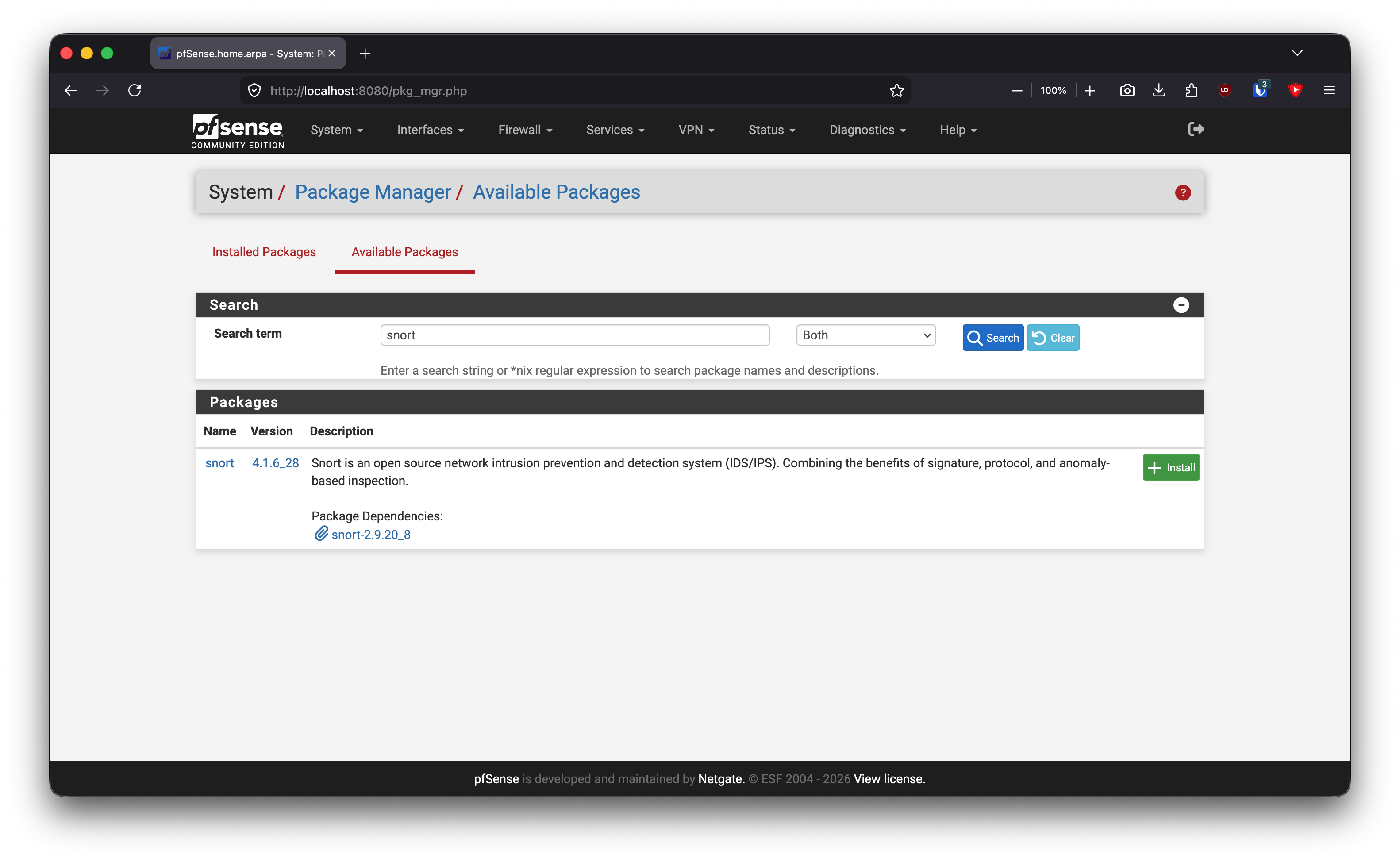This screenshot has width=1400, height=862.
Task: Open a new browser tab
Action: tap(365, 54)
